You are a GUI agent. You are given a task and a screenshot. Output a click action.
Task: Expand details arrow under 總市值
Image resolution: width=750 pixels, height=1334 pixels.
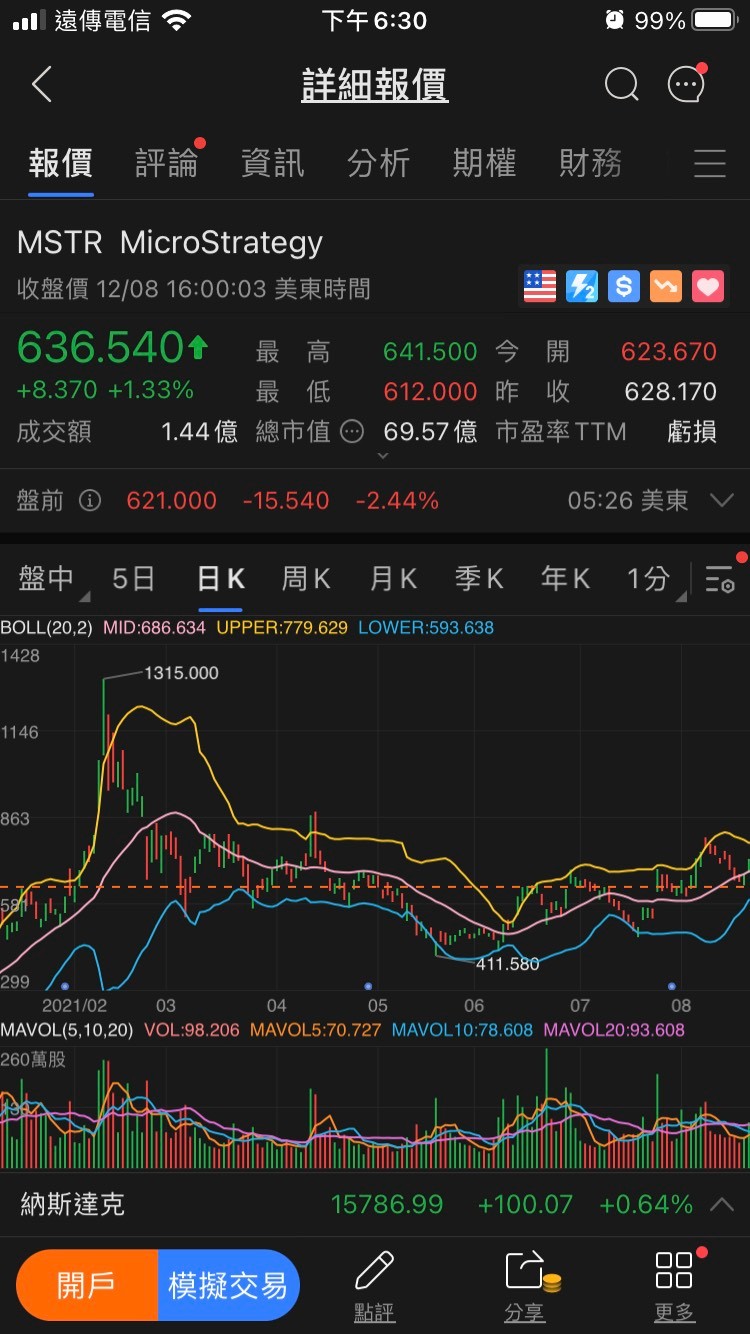(383, 456)
